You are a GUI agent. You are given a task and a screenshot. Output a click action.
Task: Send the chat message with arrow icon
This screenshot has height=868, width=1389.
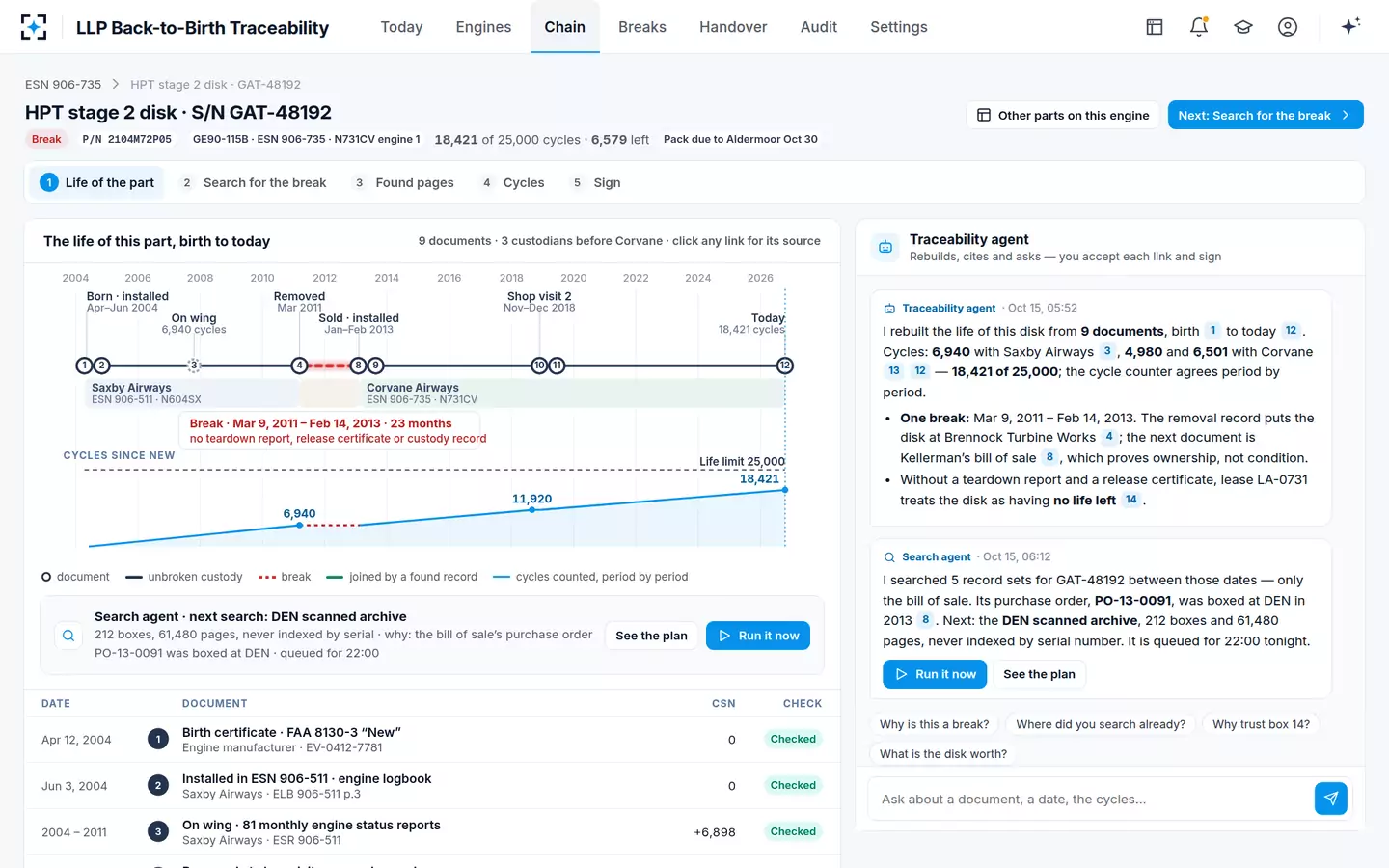pyautogui.click(x=1330, y=799)
